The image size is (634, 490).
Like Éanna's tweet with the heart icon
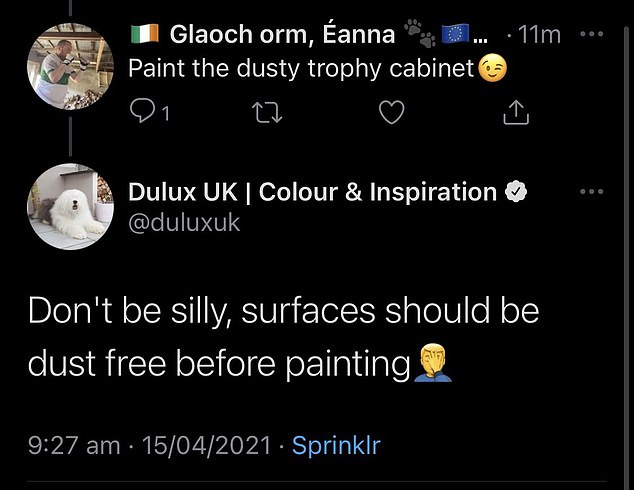(x=391, y=112)
